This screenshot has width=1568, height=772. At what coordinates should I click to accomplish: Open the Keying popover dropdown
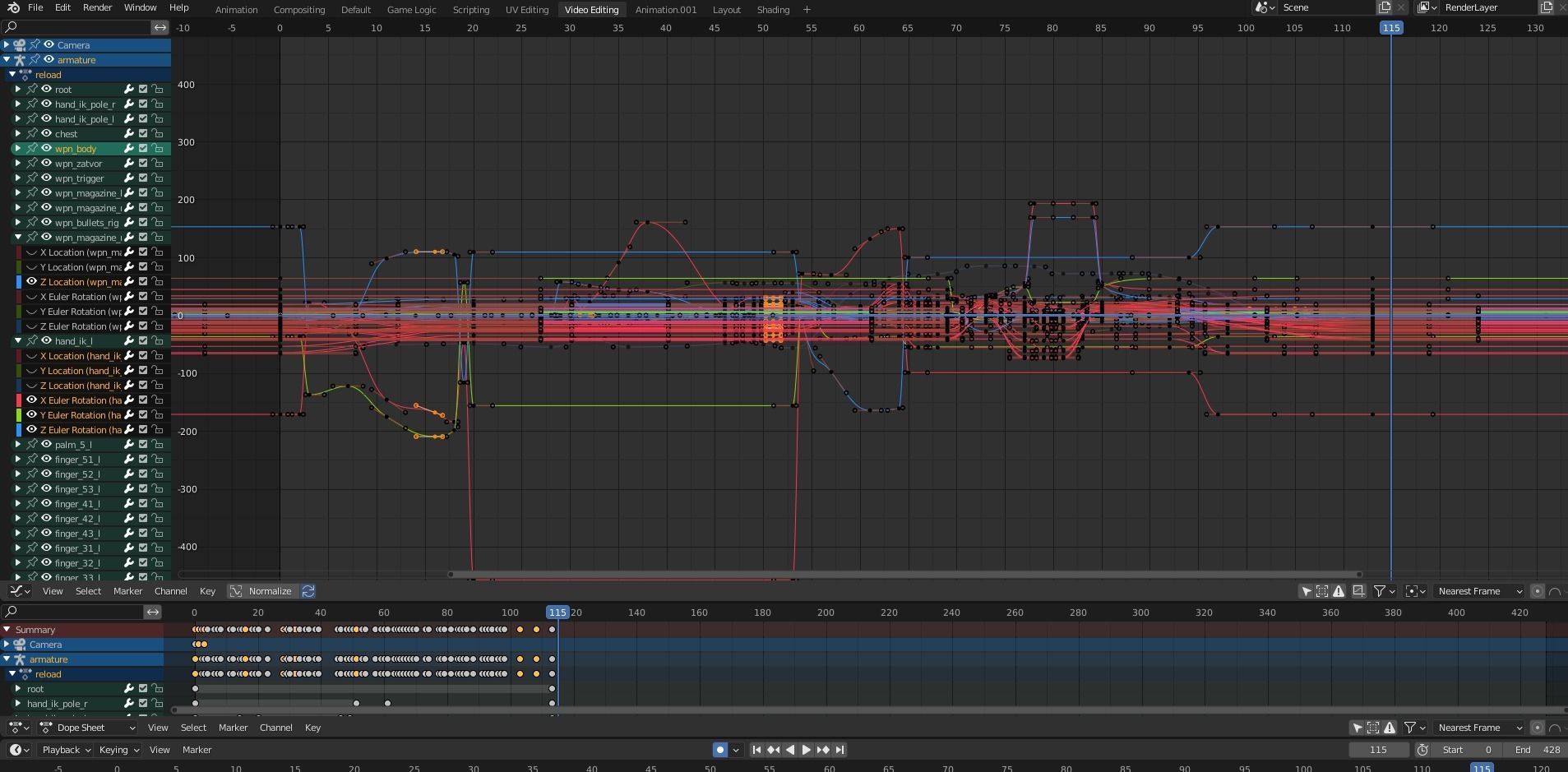tap(119, 750)
